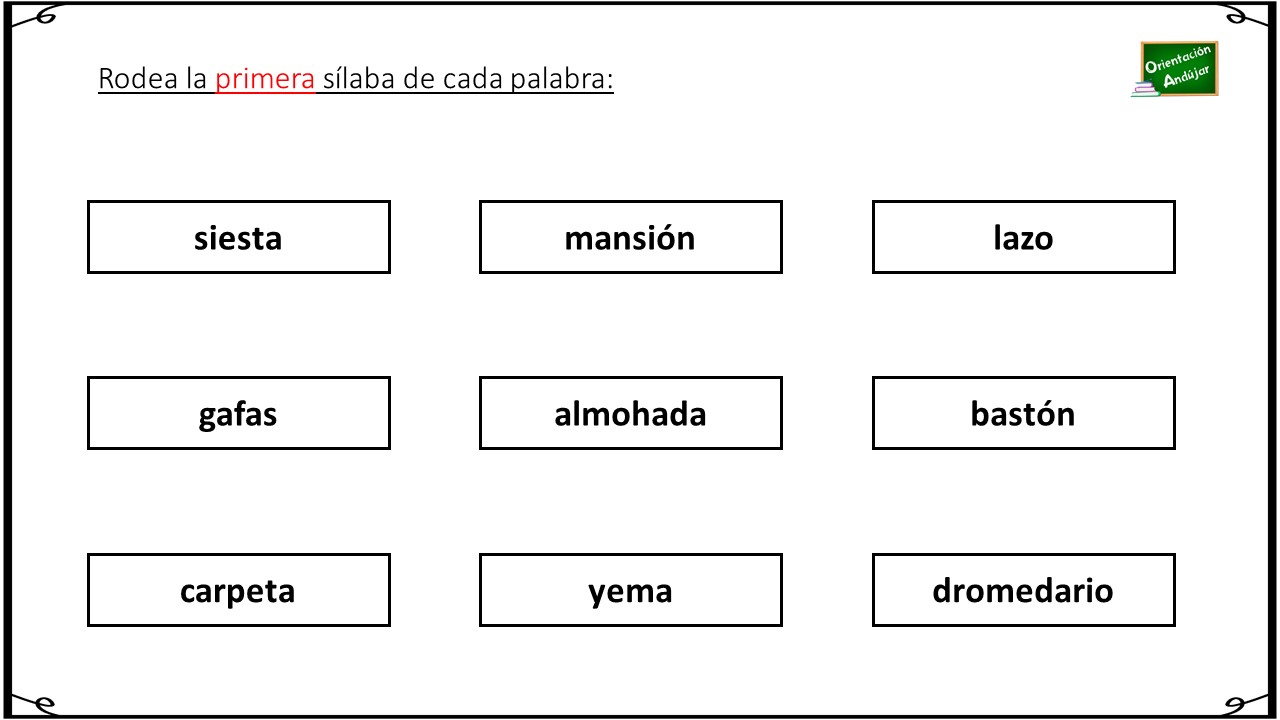Click the top-right corner swirl ornament

point(1246,15)
